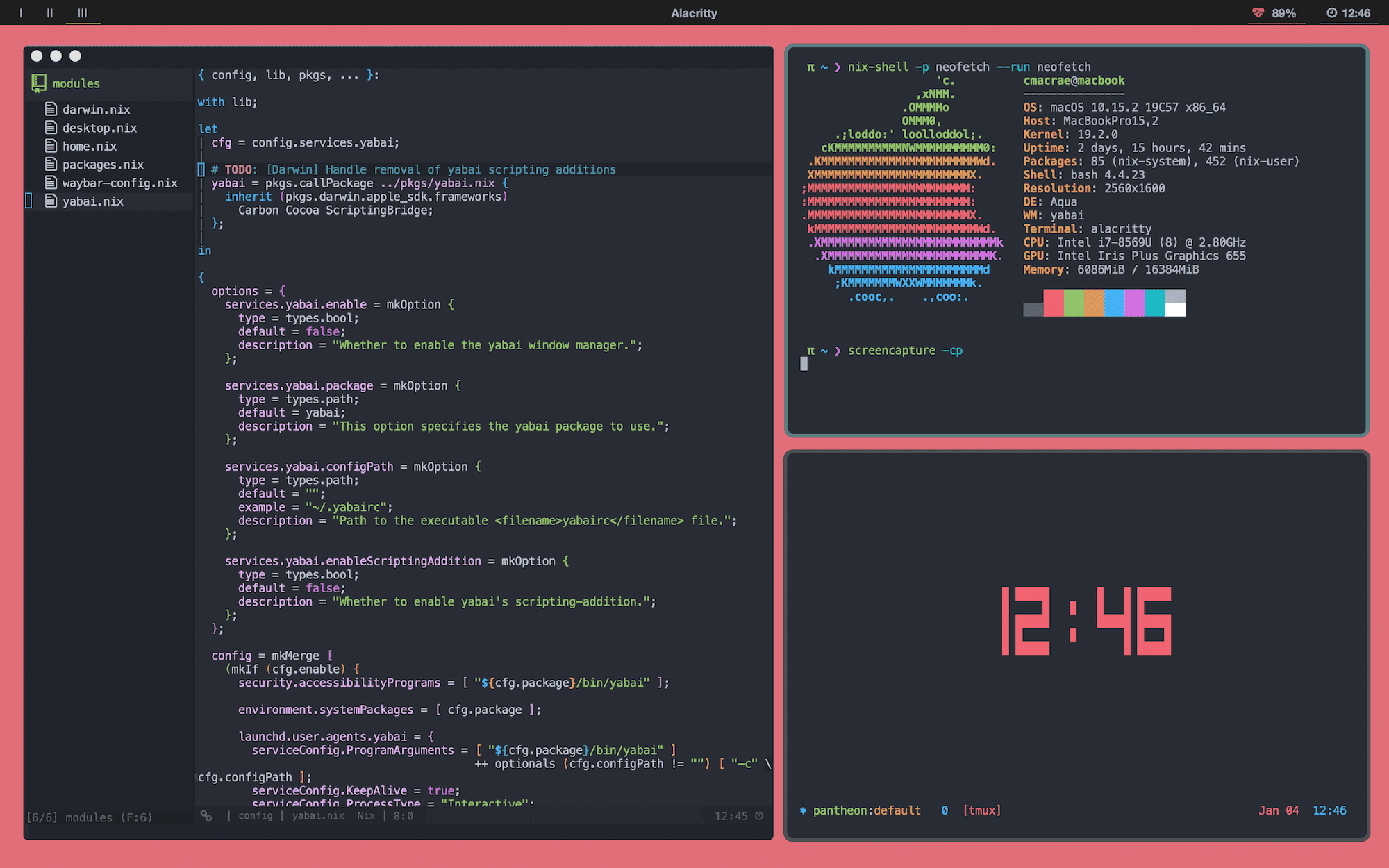
Task: Click the modules folder book icon
Action: (39, 83)
